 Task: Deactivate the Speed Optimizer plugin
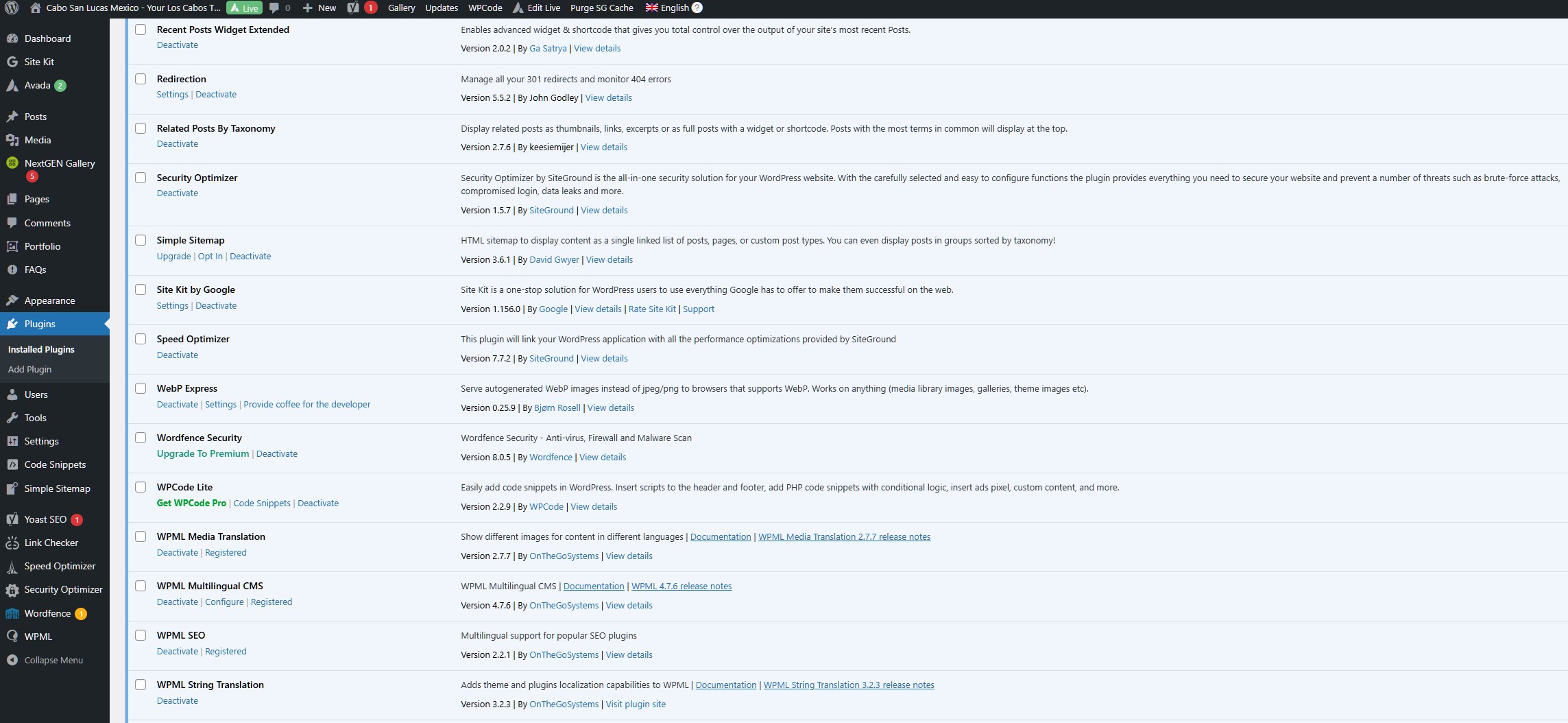pos(177,355)
